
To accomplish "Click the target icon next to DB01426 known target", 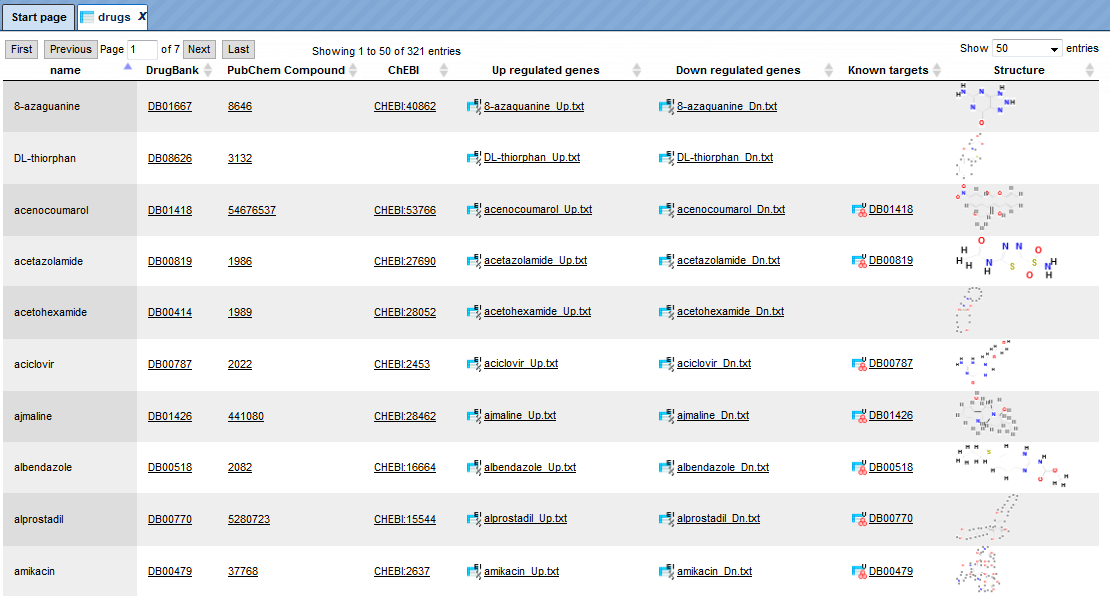I will coord(859,416).
